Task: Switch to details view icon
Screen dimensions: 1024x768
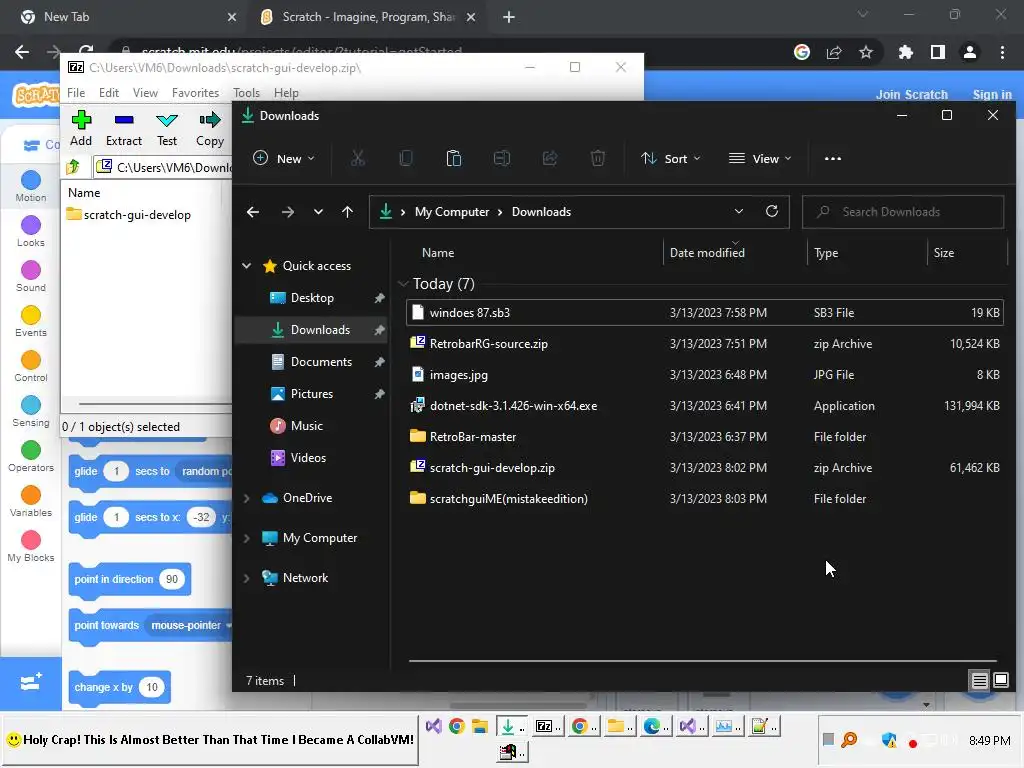Action: coord(980,680)
